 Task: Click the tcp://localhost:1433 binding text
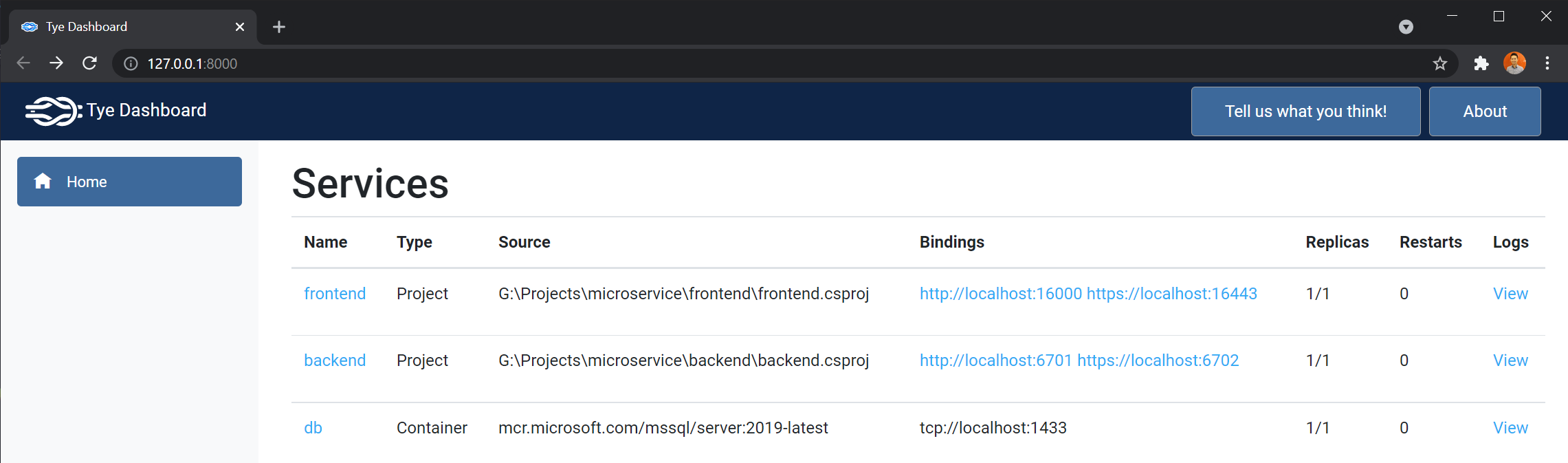coord(993,428)
